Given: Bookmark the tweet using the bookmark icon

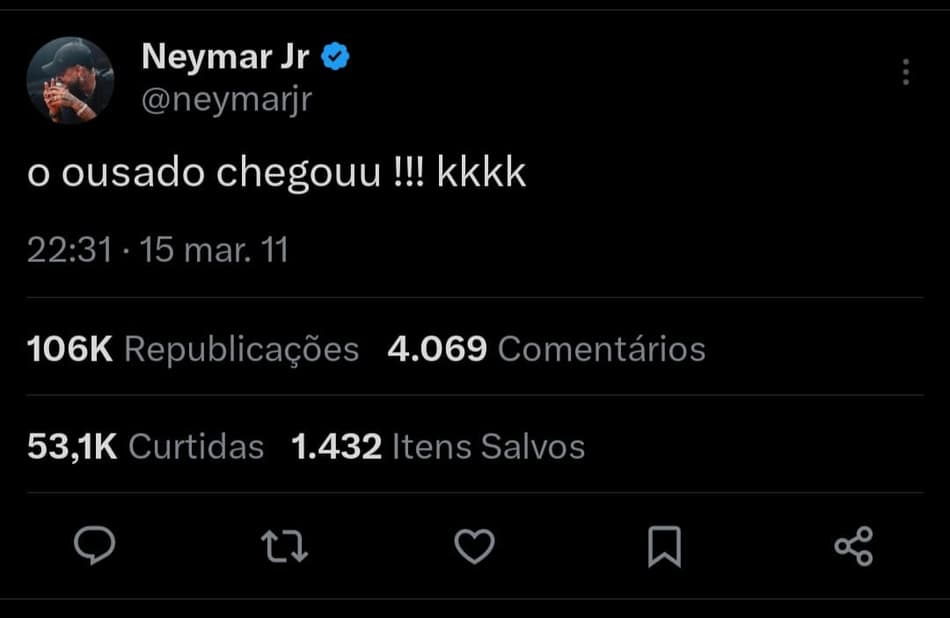Looking at the screenshot, I should coord(664,546).
